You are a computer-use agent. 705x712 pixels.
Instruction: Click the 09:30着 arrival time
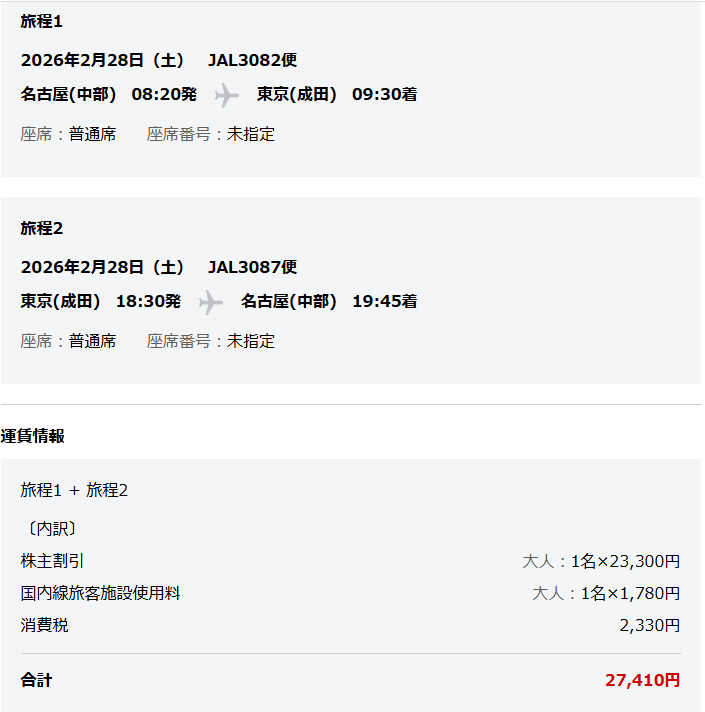coord(384,95)
